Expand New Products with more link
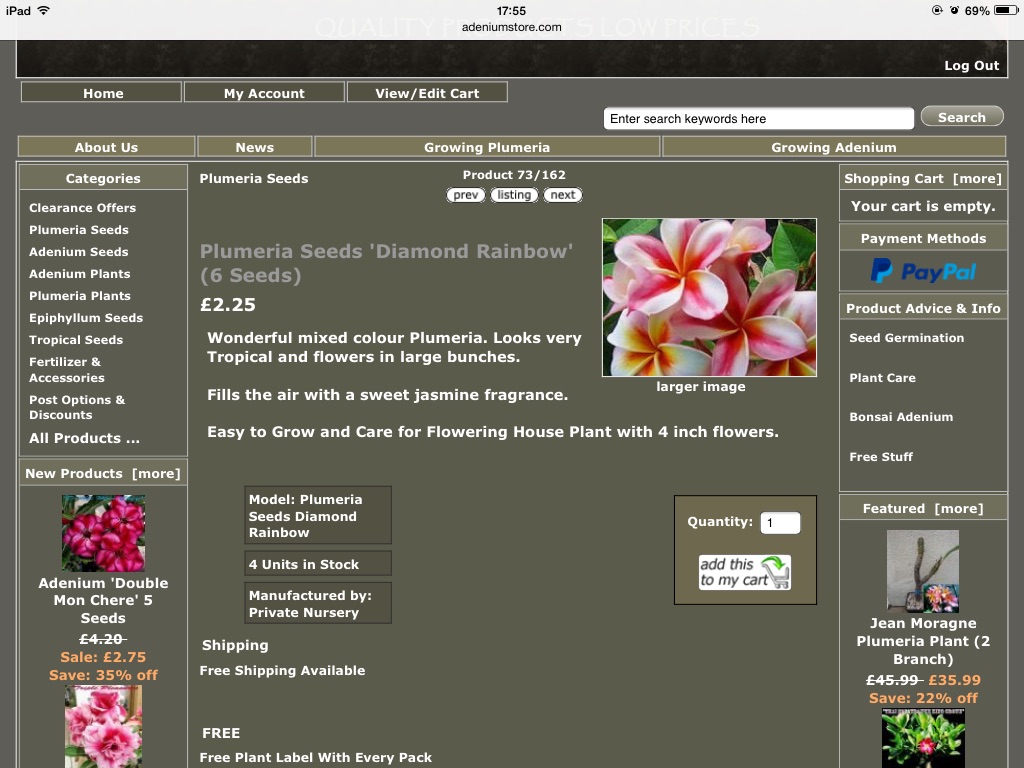Screen dimensions: 1024x768 point(156,474)
